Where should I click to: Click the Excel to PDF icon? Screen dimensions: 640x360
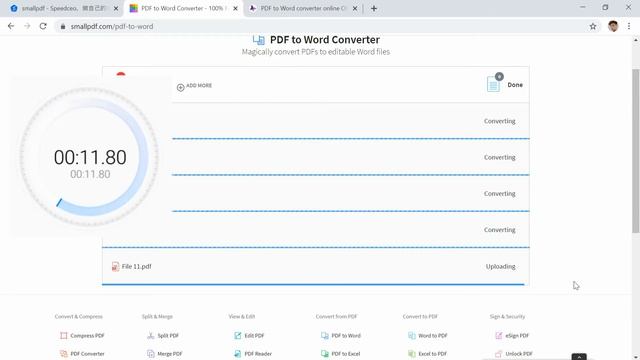click(x=411, y=353)
